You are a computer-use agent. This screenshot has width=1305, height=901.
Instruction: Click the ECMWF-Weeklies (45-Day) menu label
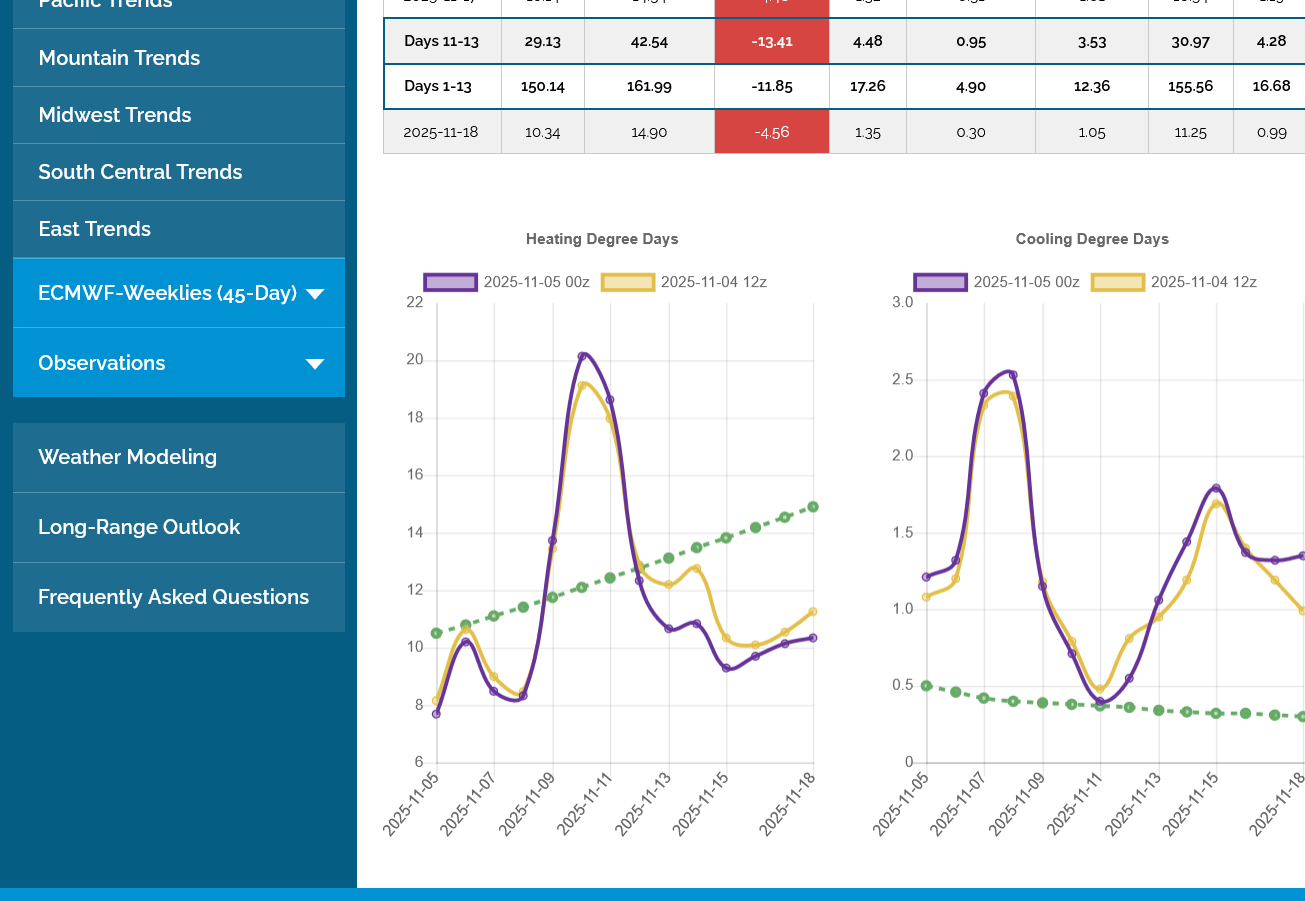pos(167,293)
